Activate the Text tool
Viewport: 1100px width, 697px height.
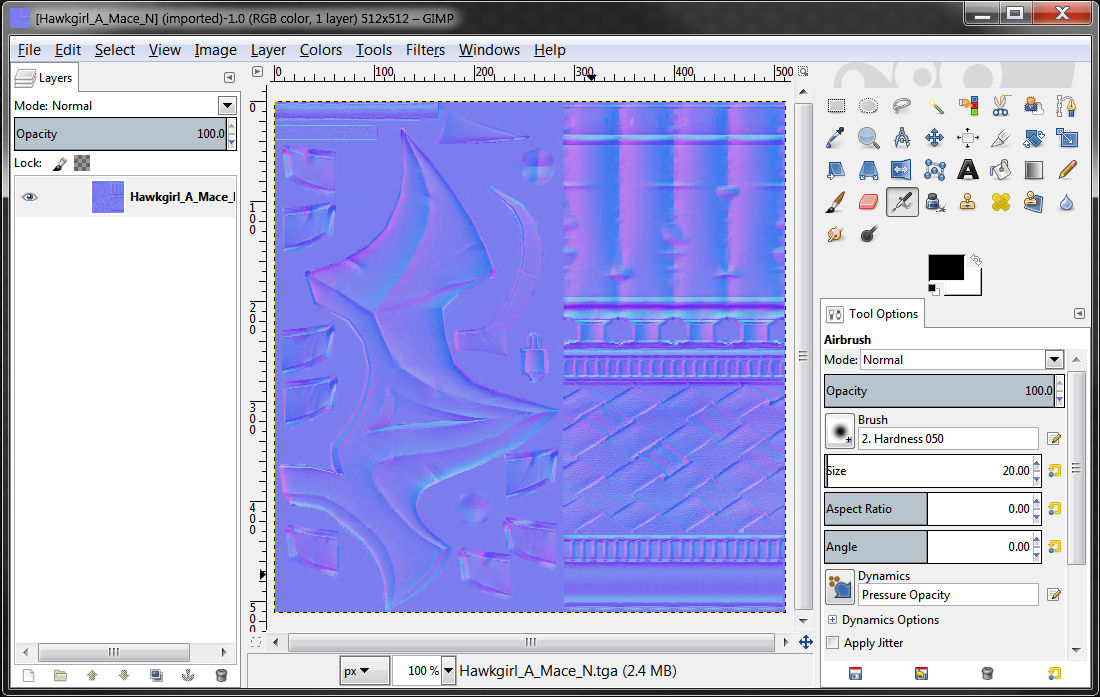pos(968,170)
